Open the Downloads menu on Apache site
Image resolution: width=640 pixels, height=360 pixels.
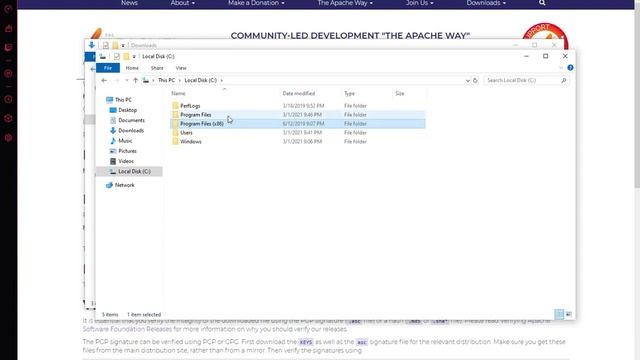[x=486, y=3]
